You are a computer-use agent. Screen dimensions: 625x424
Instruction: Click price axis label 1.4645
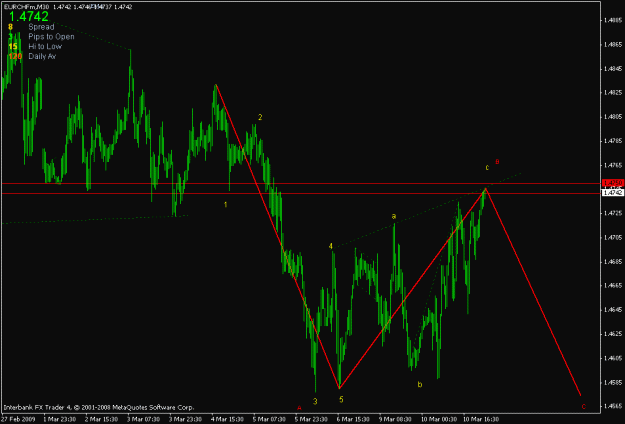pos(614,310)
